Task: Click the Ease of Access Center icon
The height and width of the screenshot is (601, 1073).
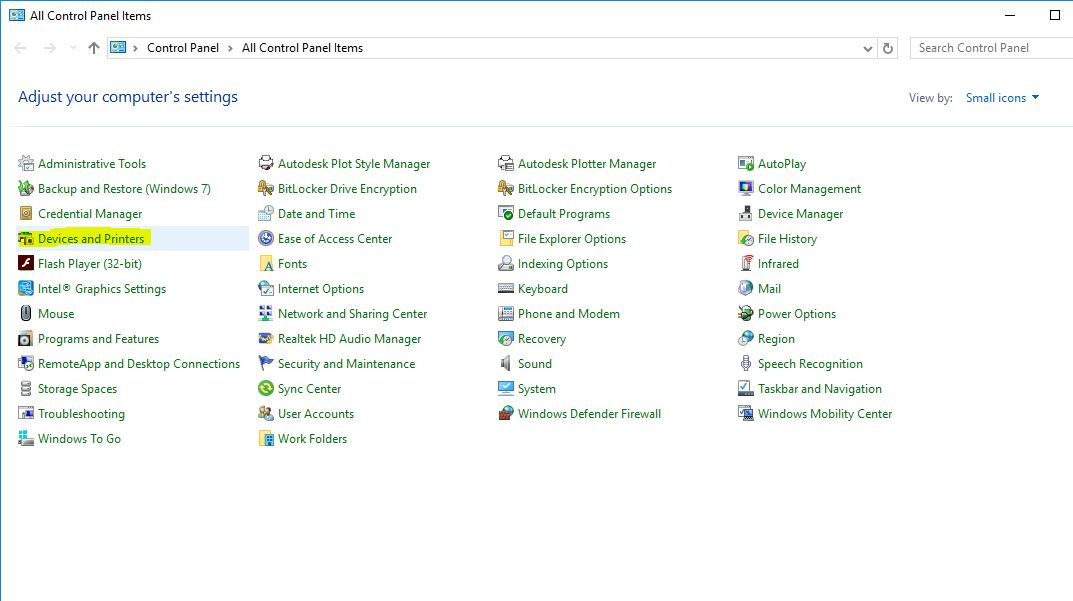Action: point(266,238)
